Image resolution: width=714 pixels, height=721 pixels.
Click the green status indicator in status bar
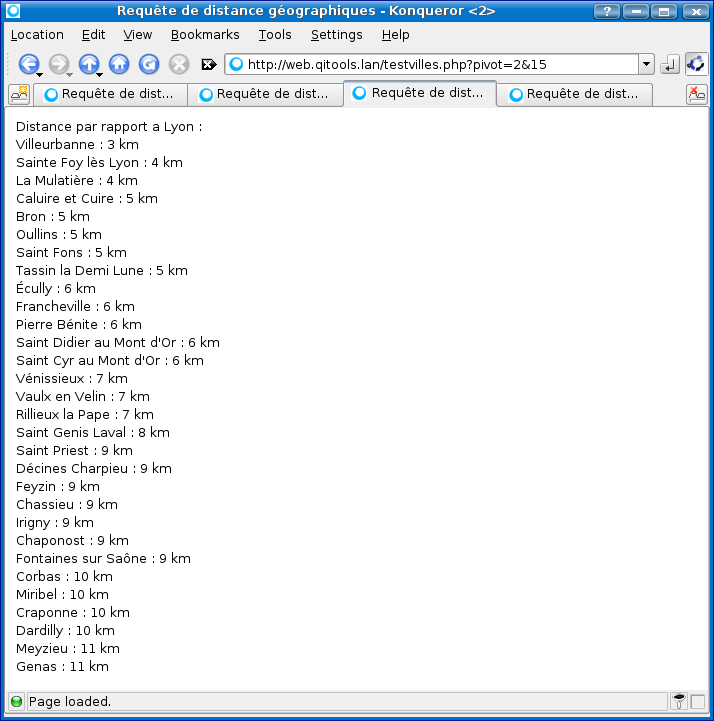[x=16, y=702]
